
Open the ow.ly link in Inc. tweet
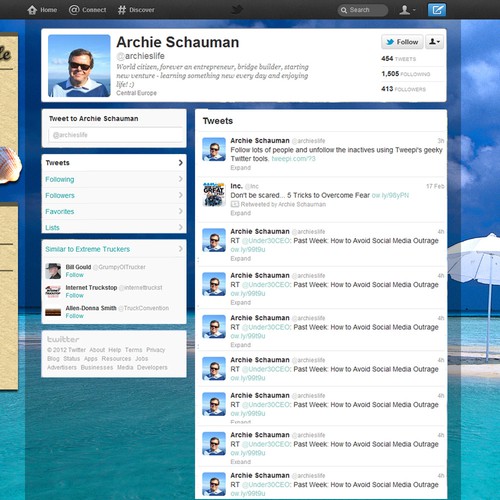pyautogui.click(x=390, y=195)
